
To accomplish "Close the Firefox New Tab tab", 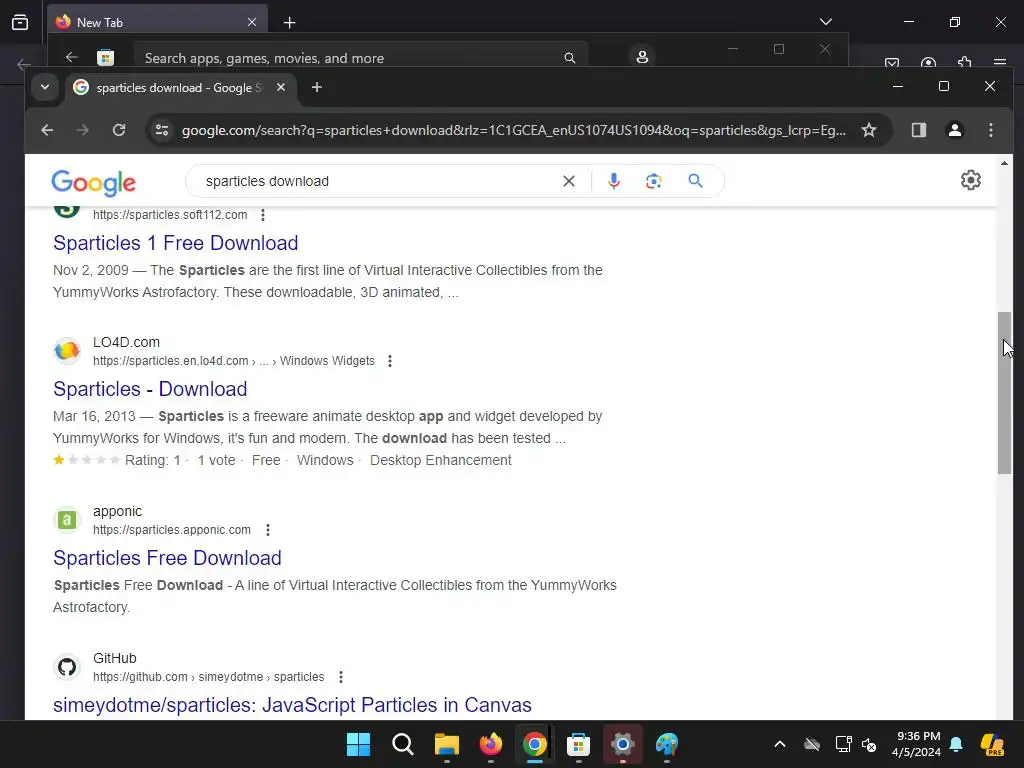I will coord(252,22).
